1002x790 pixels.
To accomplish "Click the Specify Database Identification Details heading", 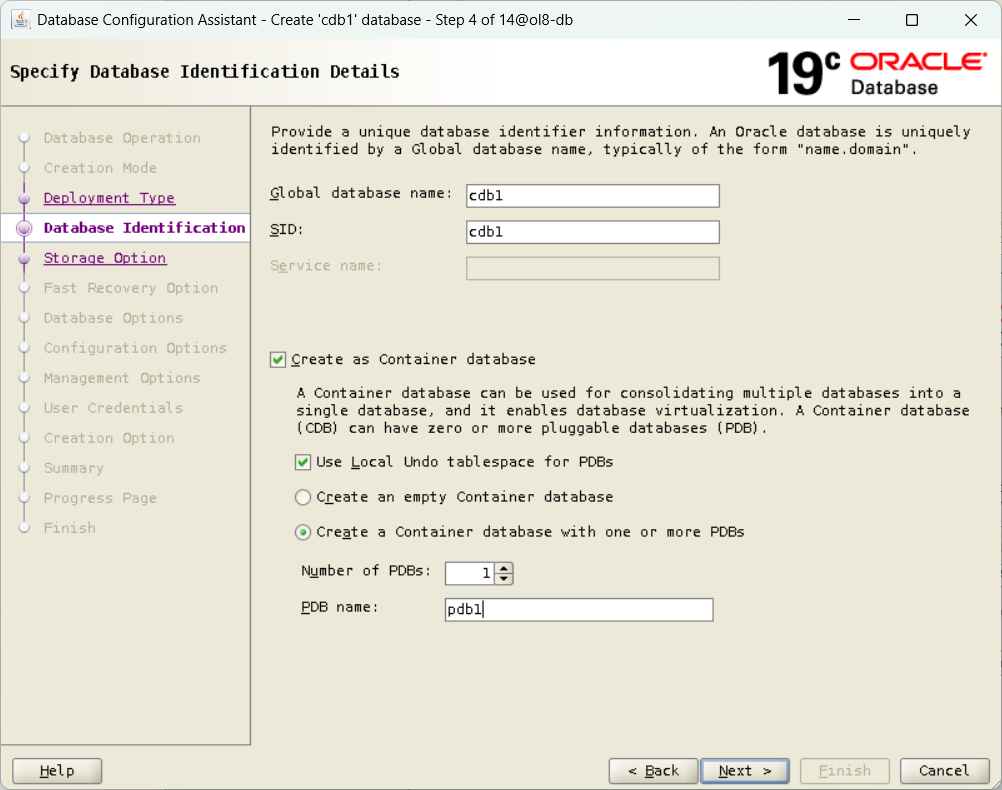I will point(204,72).
